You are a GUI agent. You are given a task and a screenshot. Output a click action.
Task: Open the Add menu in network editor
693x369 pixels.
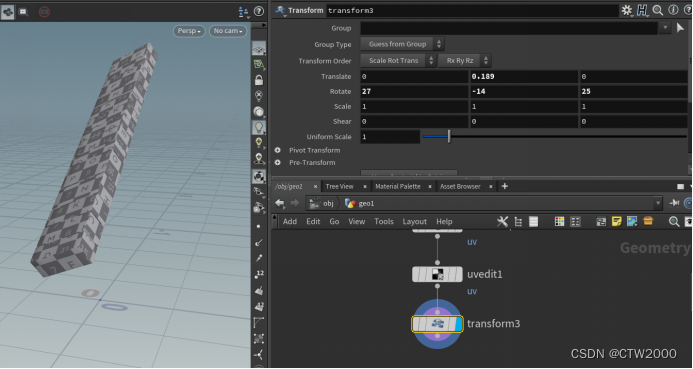[290, 221]
